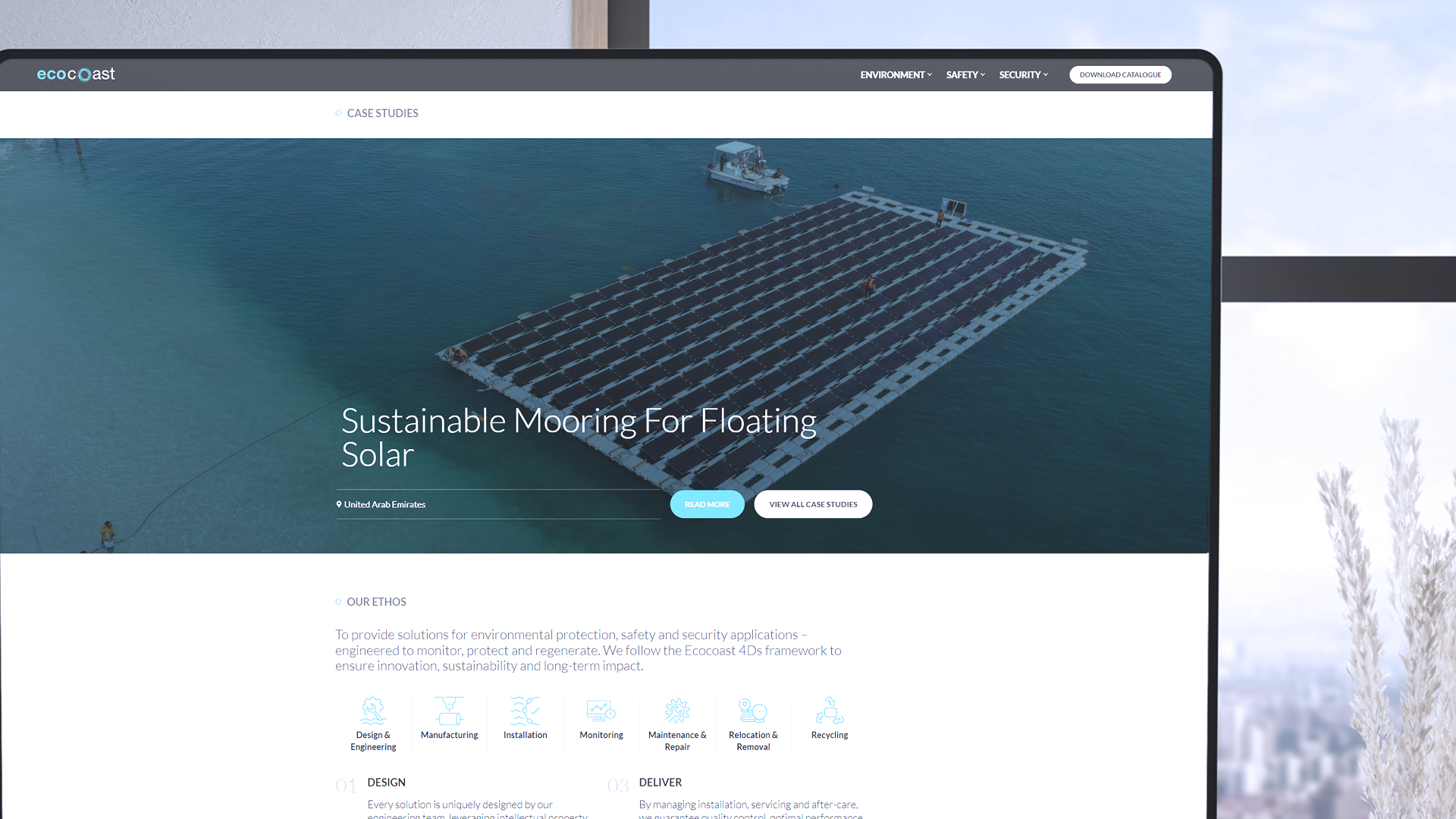Click the 03 Deliver heading
Viewport: 1456px width, 819px height.
click(660, 783)
